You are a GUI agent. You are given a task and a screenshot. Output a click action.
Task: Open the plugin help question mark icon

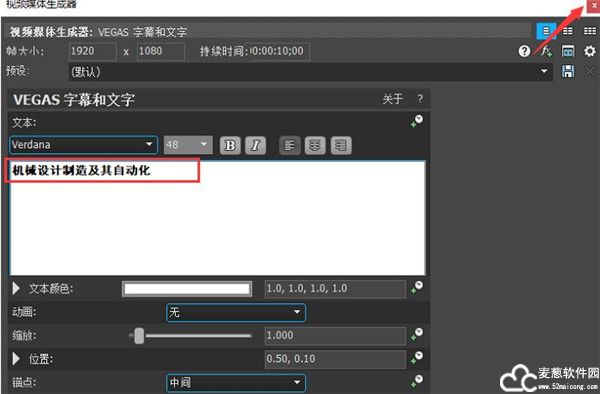point(524,51)
